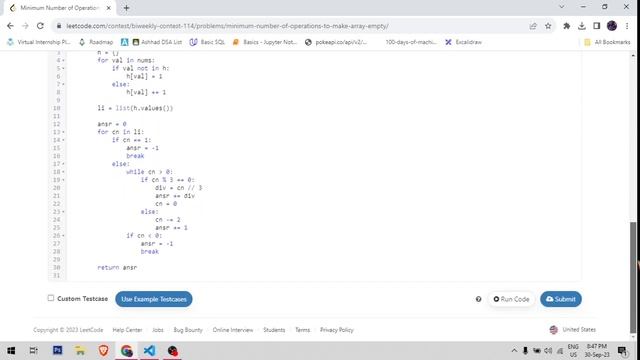
Task: Open the Privacy Policy footer link
Action: tap(337, 330)
